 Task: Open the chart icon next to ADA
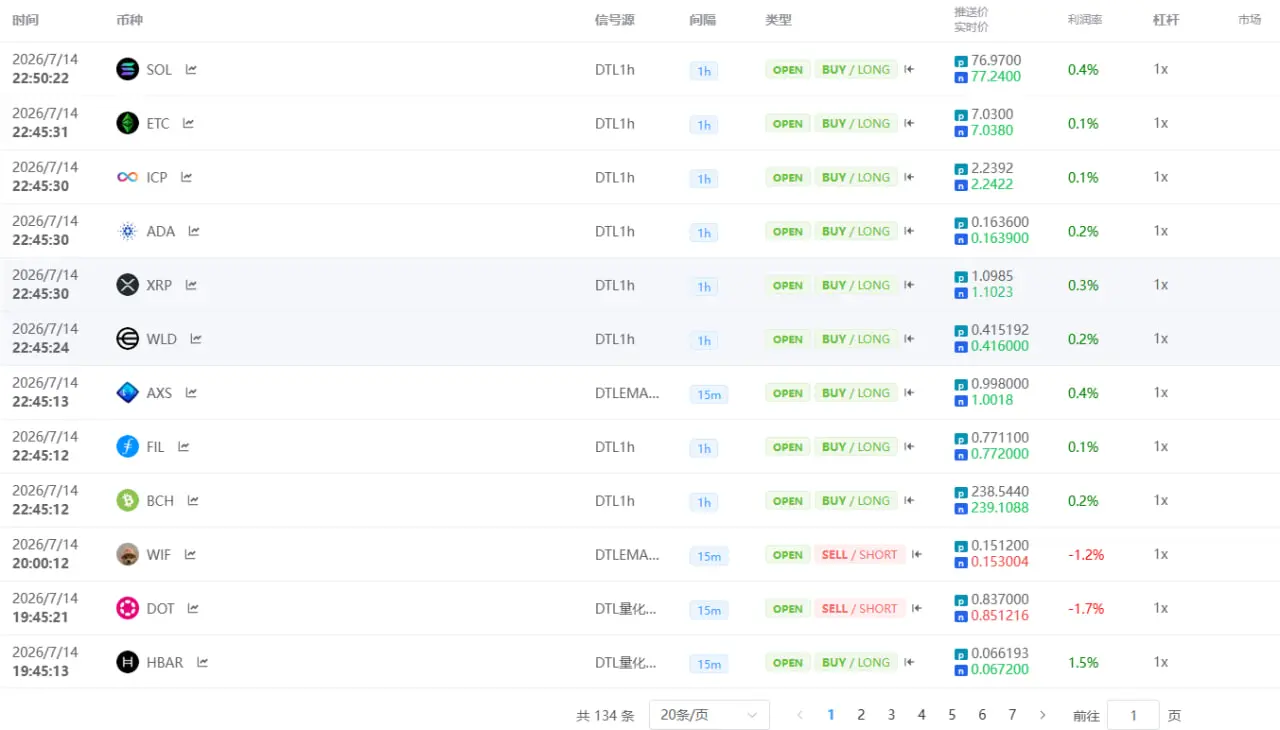(194, 231)
